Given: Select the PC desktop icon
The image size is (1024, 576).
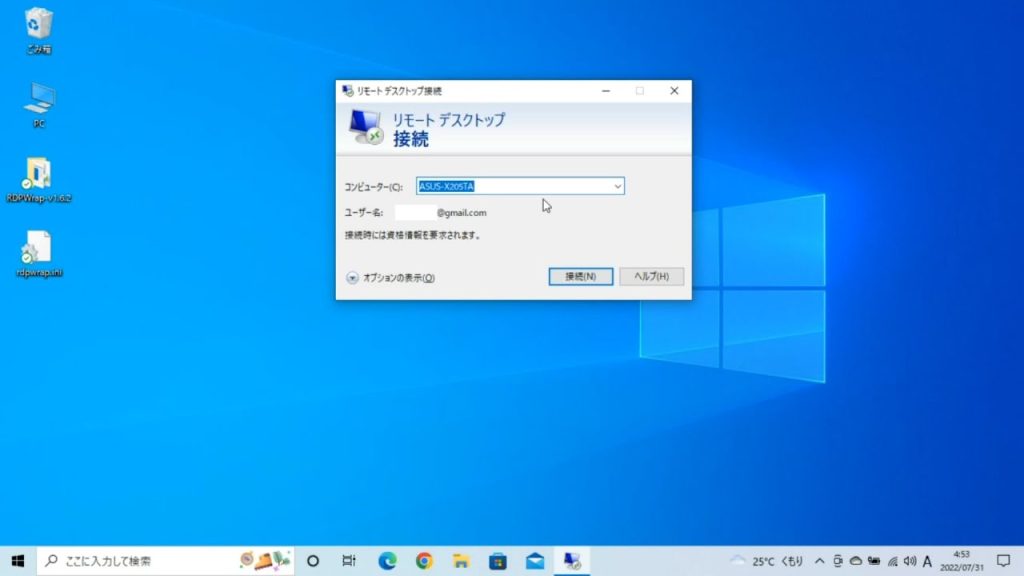Looking at the screenshot, I should [39, 99].
